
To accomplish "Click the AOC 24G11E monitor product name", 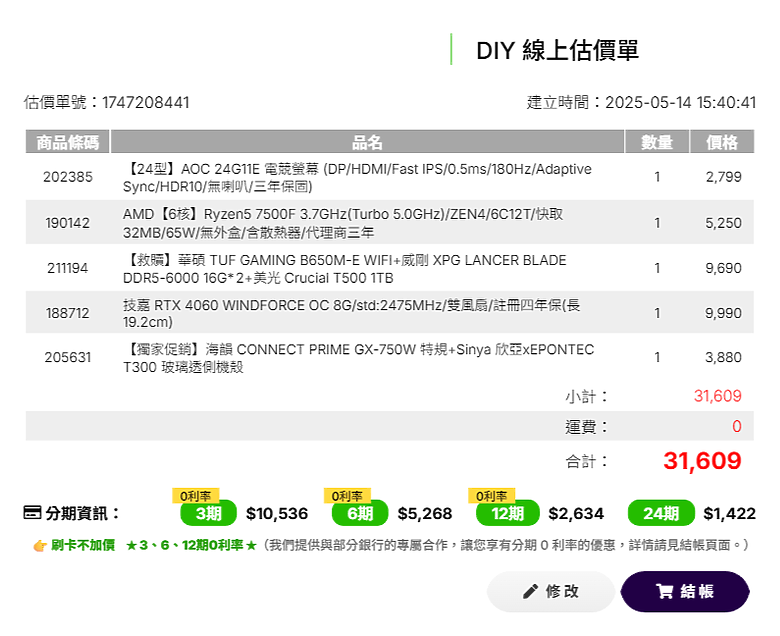I will (x=357, y=178).
